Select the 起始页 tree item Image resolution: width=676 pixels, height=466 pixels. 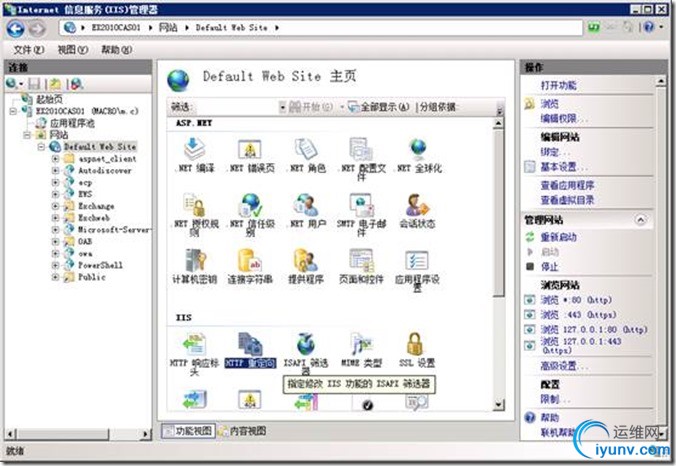pyautogui.click(x=49, y=99)
